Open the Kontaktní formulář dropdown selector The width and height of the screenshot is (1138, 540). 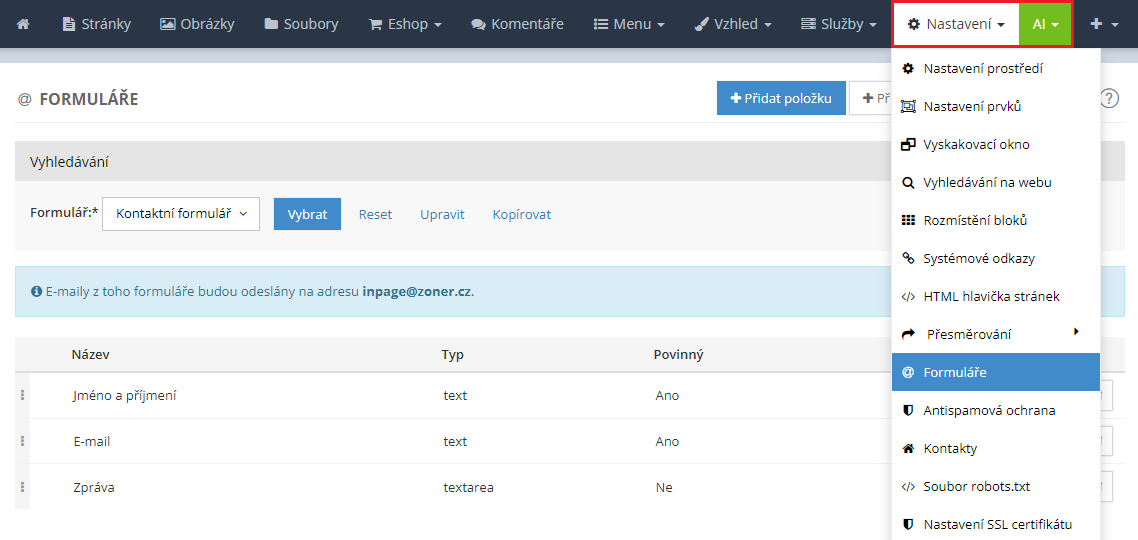181,214
